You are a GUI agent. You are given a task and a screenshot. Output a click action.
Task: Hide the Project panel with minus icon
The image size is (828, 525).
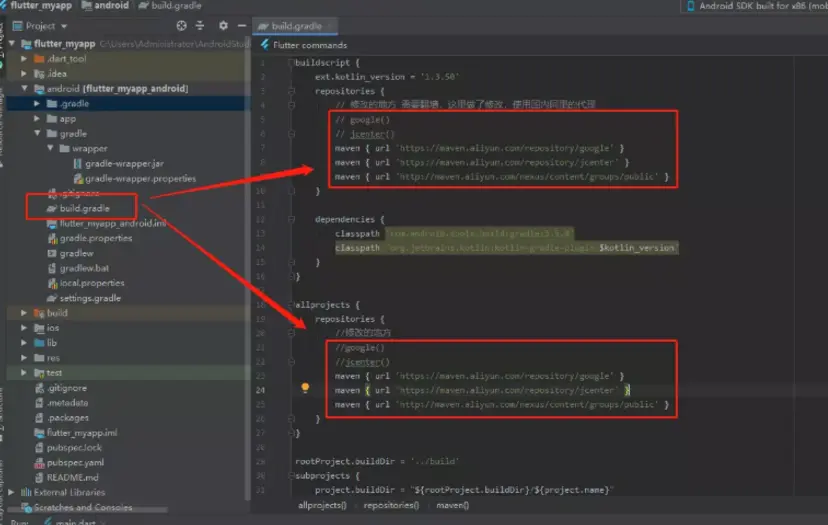point(242,25)
